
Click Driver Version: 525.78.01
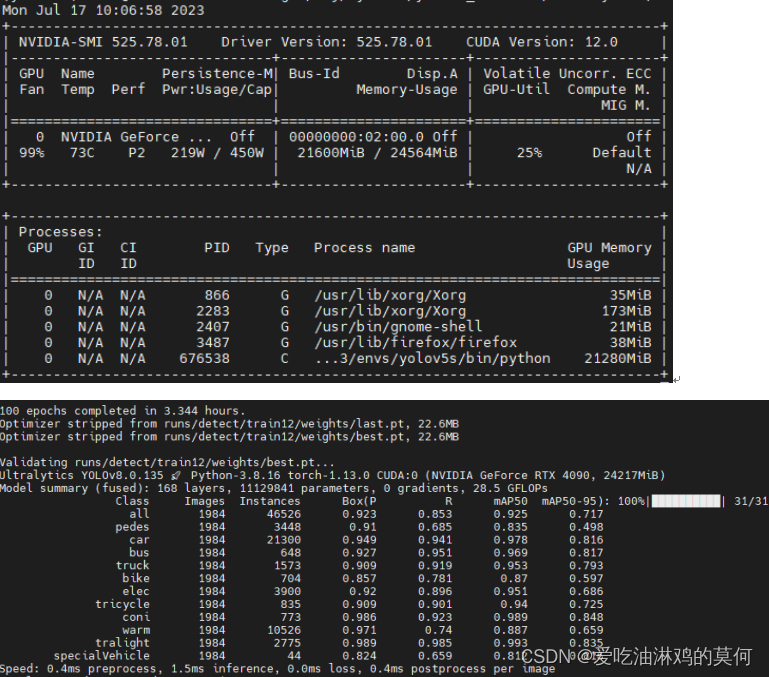327,42
